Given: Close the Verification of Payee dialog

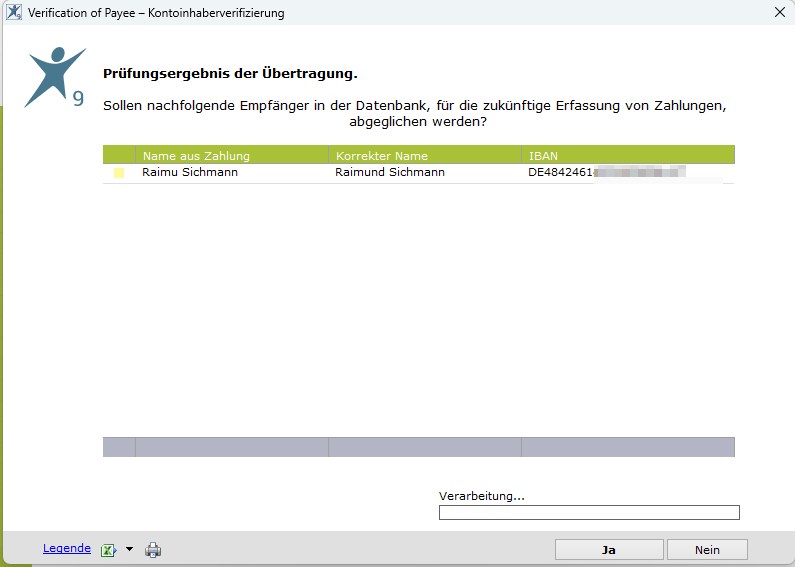Looking at the screenshot, I should [779, 13].
